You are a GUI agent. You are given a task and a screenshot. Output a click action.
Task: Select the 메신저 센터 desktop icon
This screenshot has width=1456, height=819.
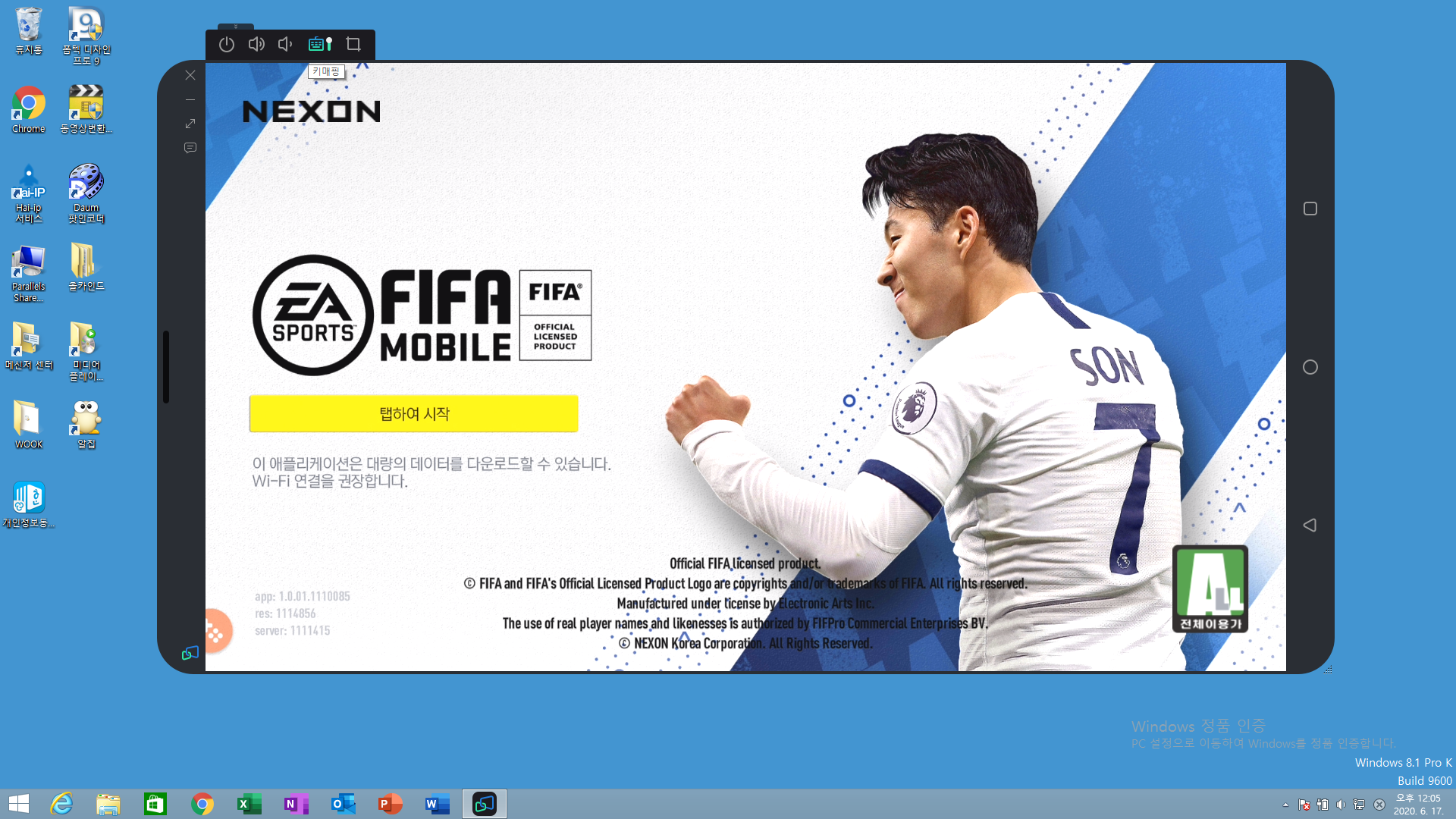29,347
